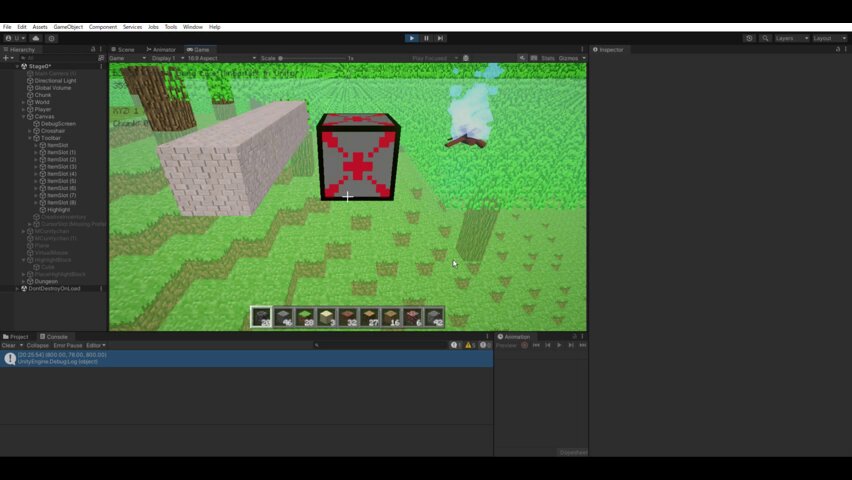Image resolution: width=852 pixels, height=480 pixels.
Task: Open the Help menu
Action: pos(215,27)
